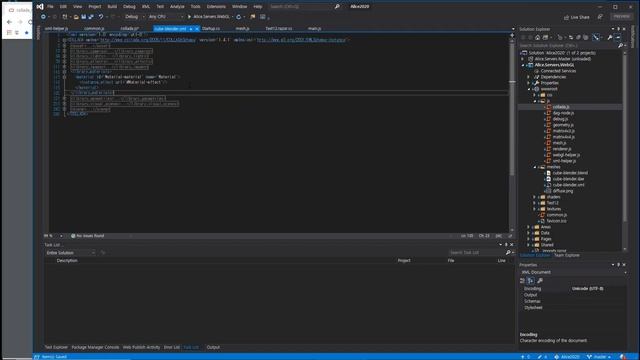Expand the shaders folder
The image size is (640, 360).
tap(535, 197)
